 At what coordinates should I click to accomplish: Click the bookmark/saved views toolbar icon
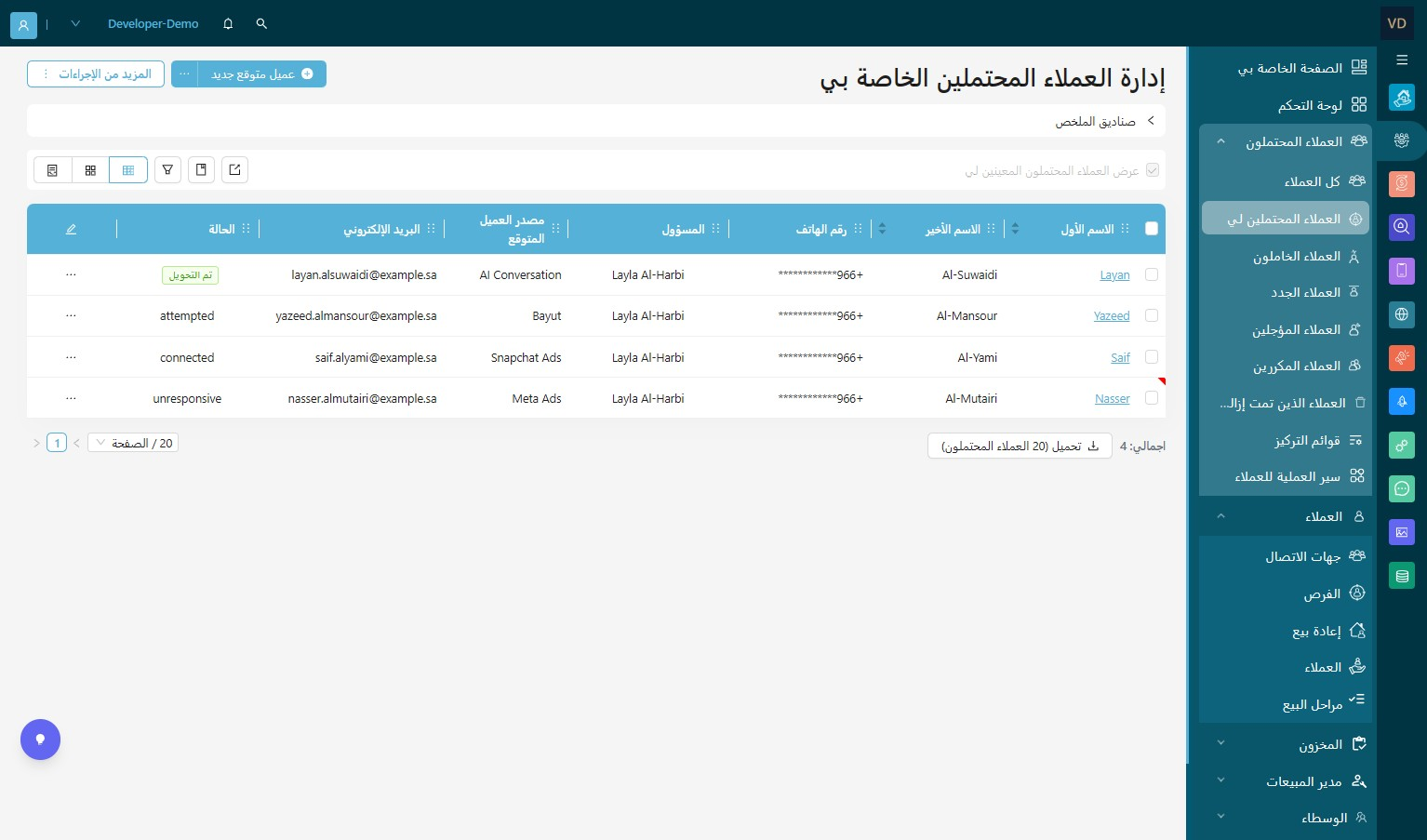(201, 170)
